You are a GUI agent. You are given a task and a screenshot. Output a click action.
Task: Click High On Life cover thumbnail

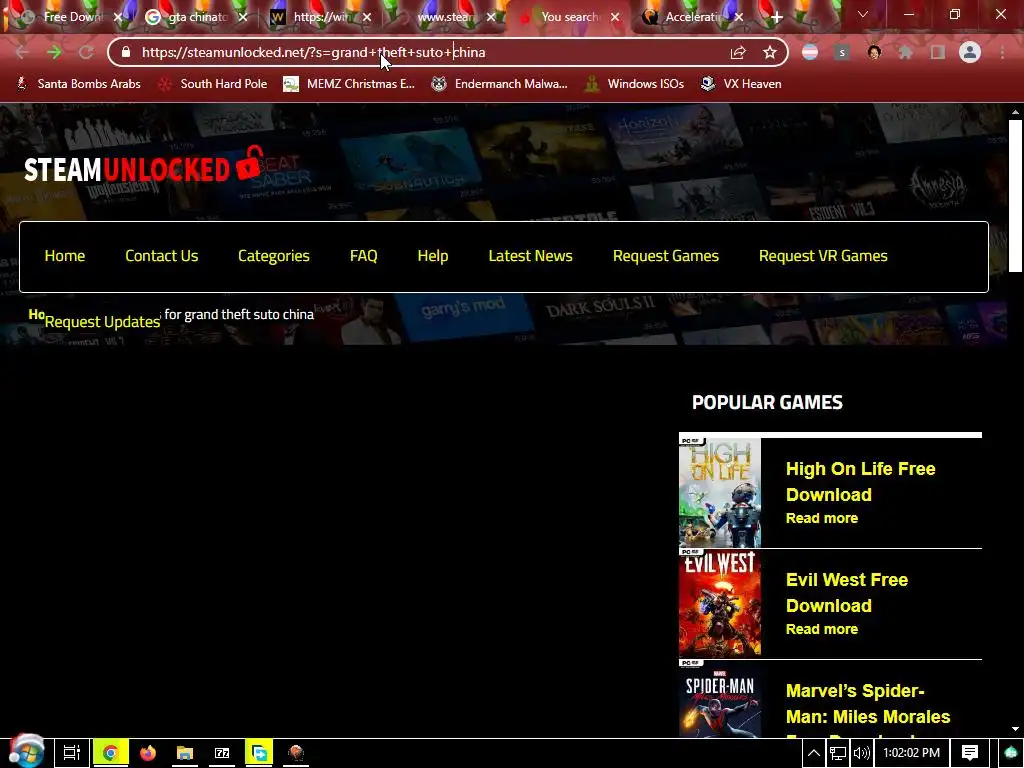pyautogui.click(x=720, y=492)
